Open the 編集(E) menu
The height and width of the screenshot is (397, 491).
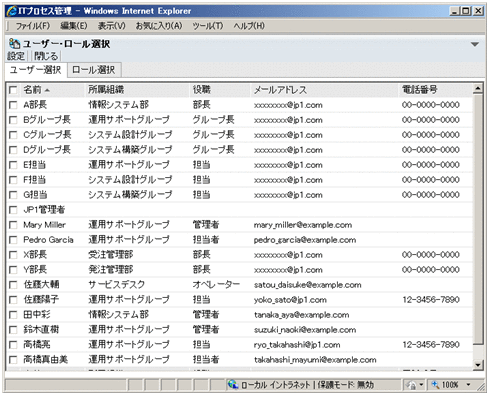[74, 26]
